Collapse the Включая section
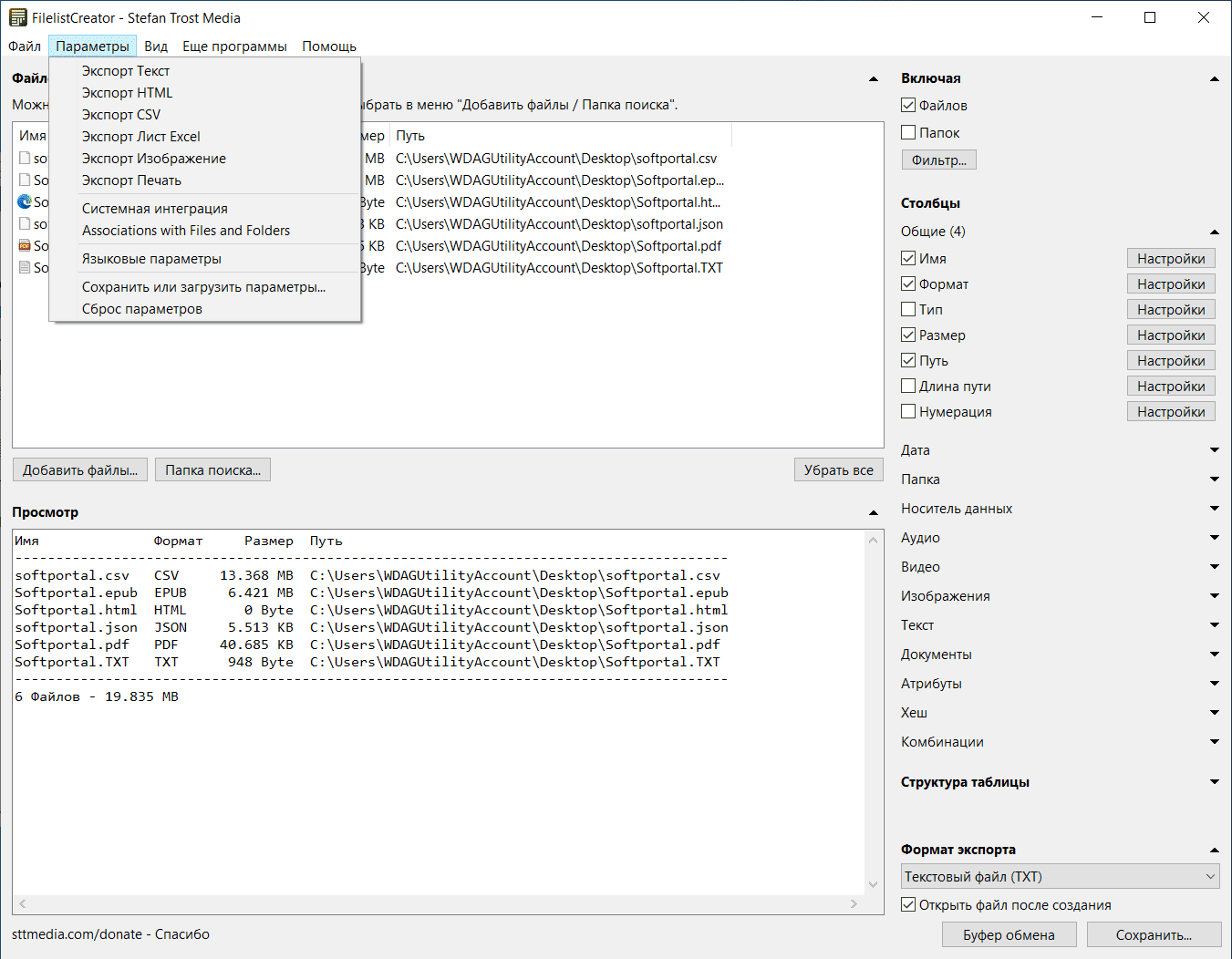Image resolution: width=1232 pixels, height=959 pixels. [1215, 79]
